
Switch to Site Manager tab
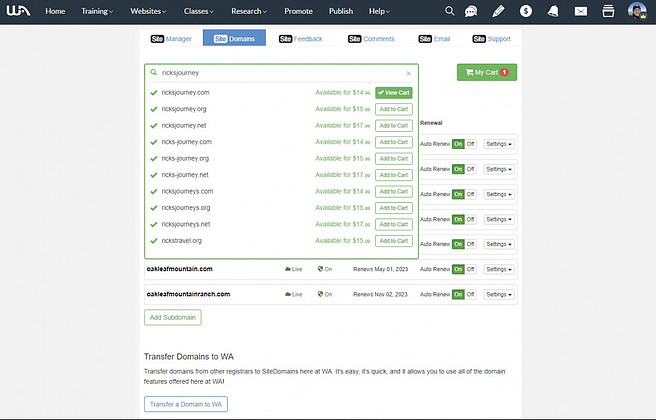[x=171, y=39]
